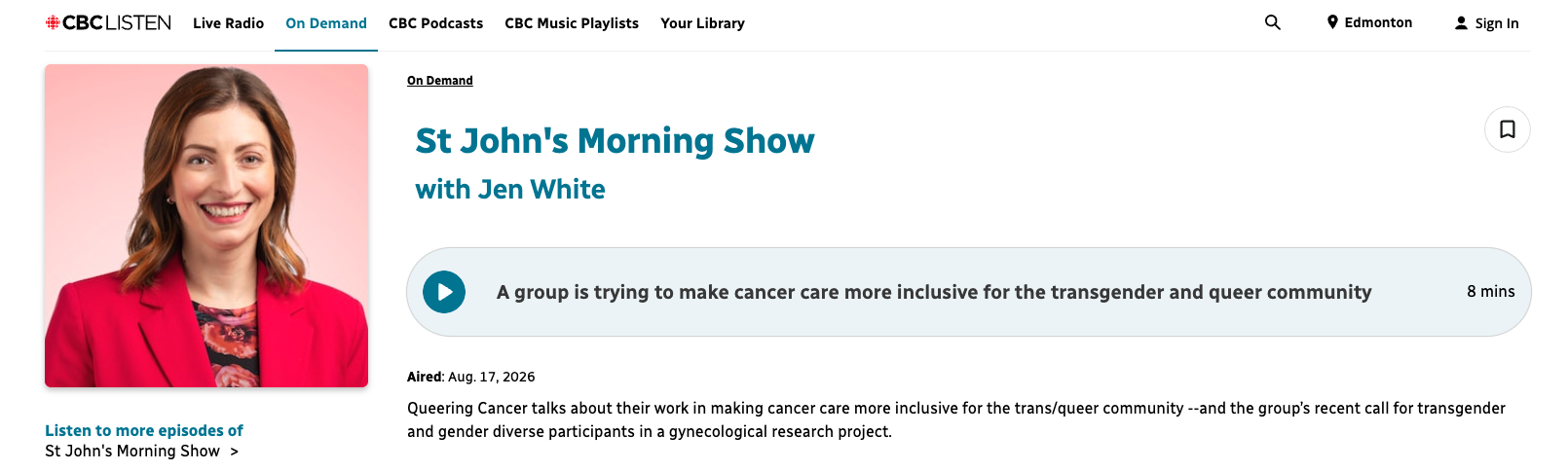
Task: Select the episode title about cancer care
Action: coord(934,292)
